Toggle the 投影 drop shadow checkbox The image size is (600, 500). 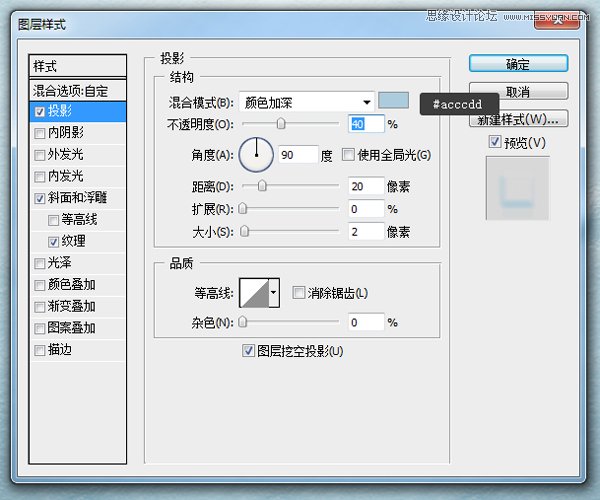coord(40,112)
